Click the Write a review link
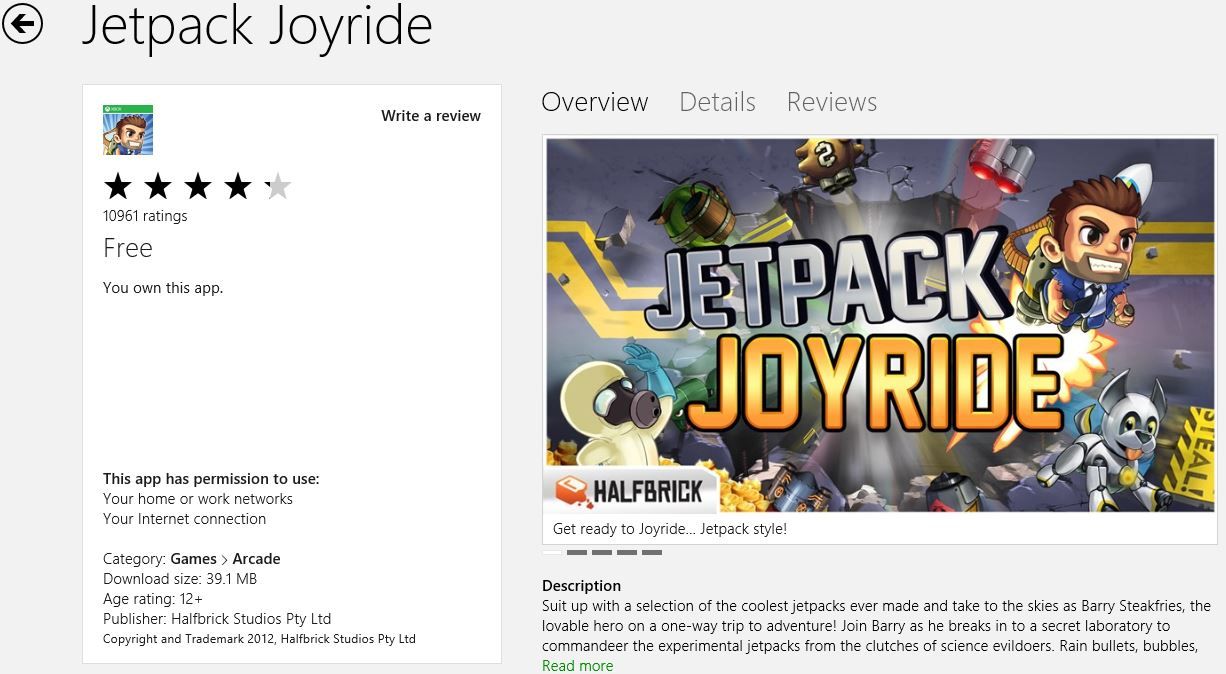The image size is (1226, 674). coord(431,116)
